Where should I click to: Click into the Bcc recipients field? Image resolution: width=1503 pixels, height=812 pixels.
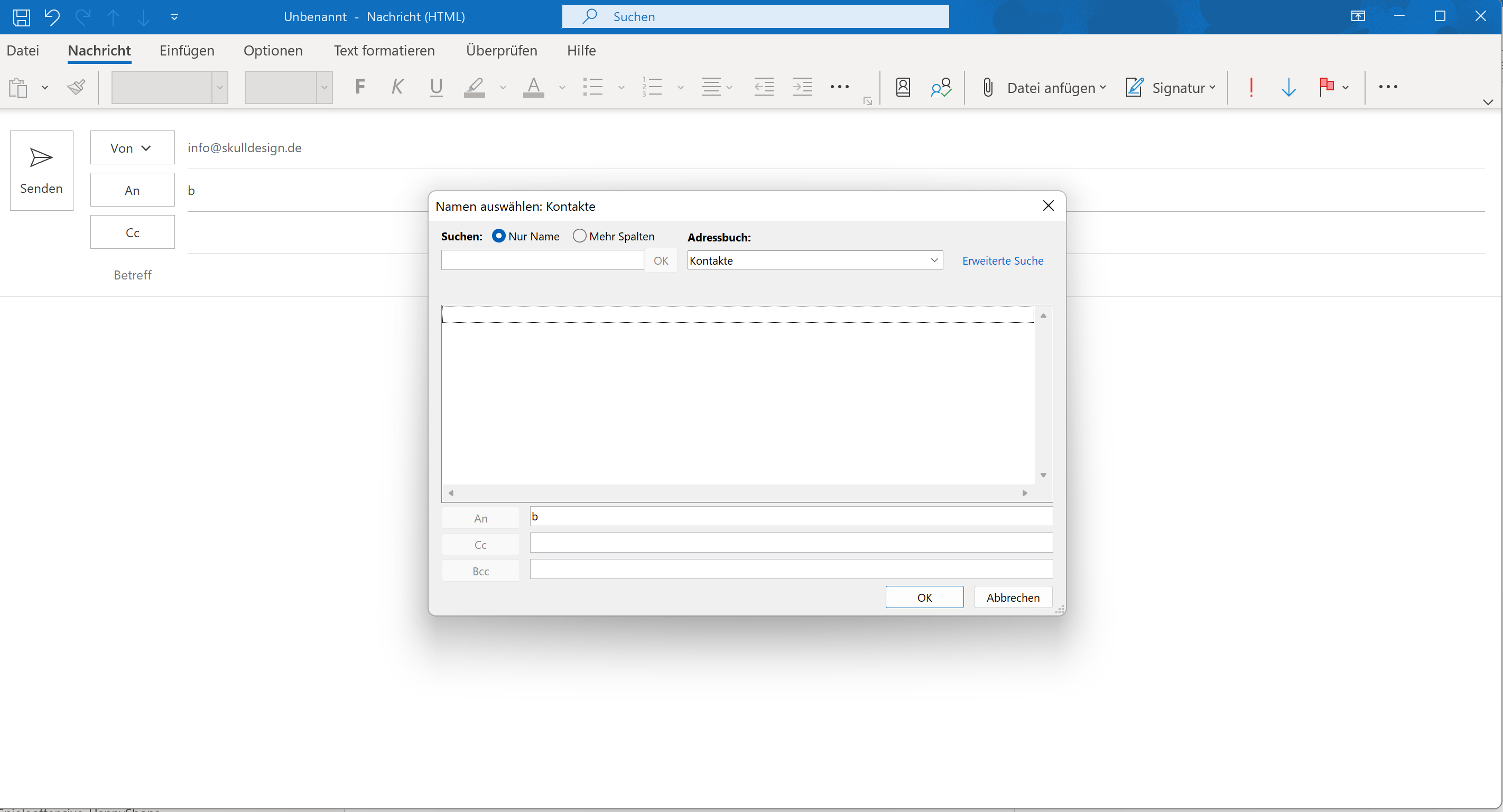tap(791, 570)
